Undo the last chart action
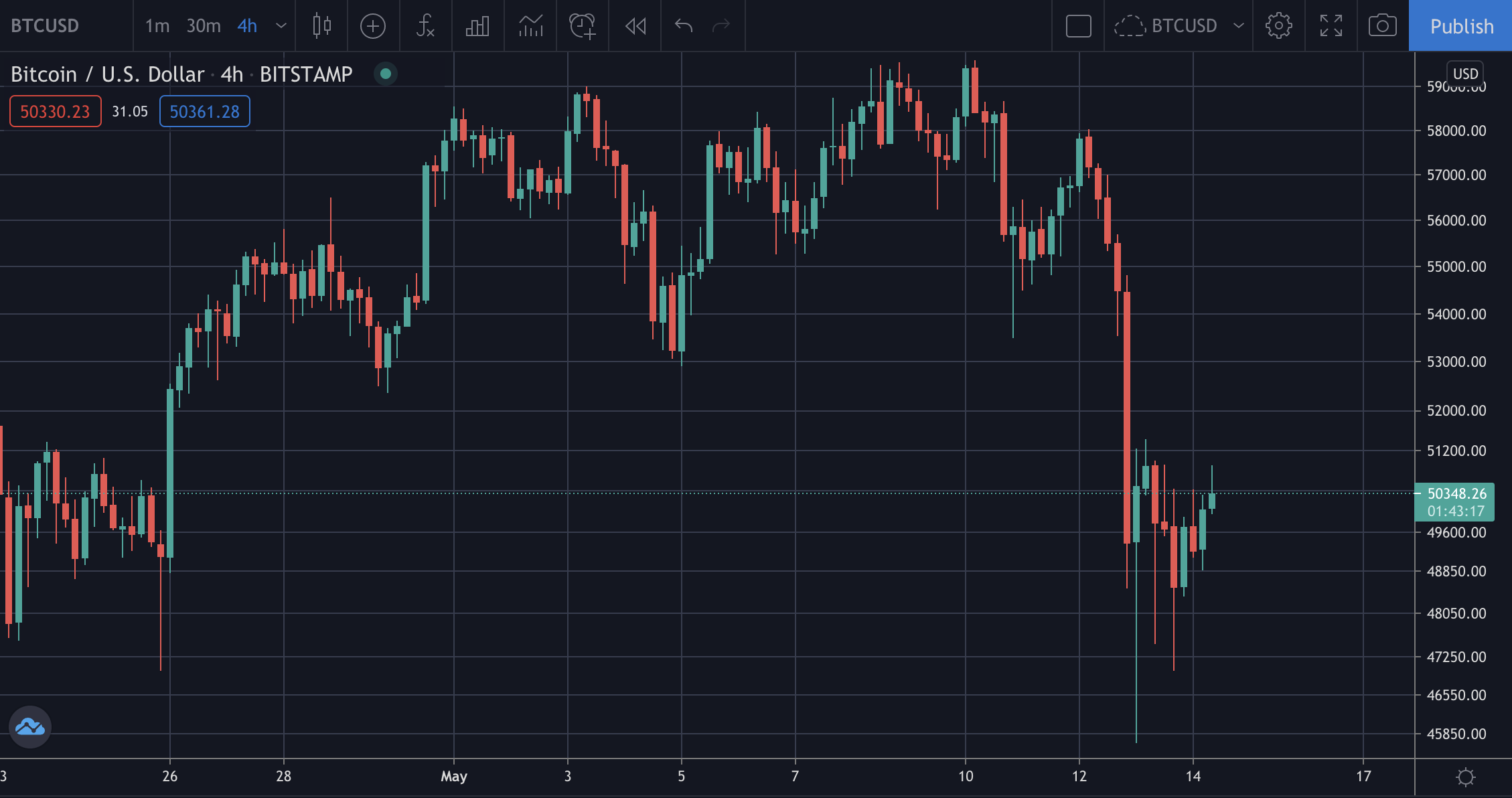This screenshot has height=798, width=1512. (684, 26)
